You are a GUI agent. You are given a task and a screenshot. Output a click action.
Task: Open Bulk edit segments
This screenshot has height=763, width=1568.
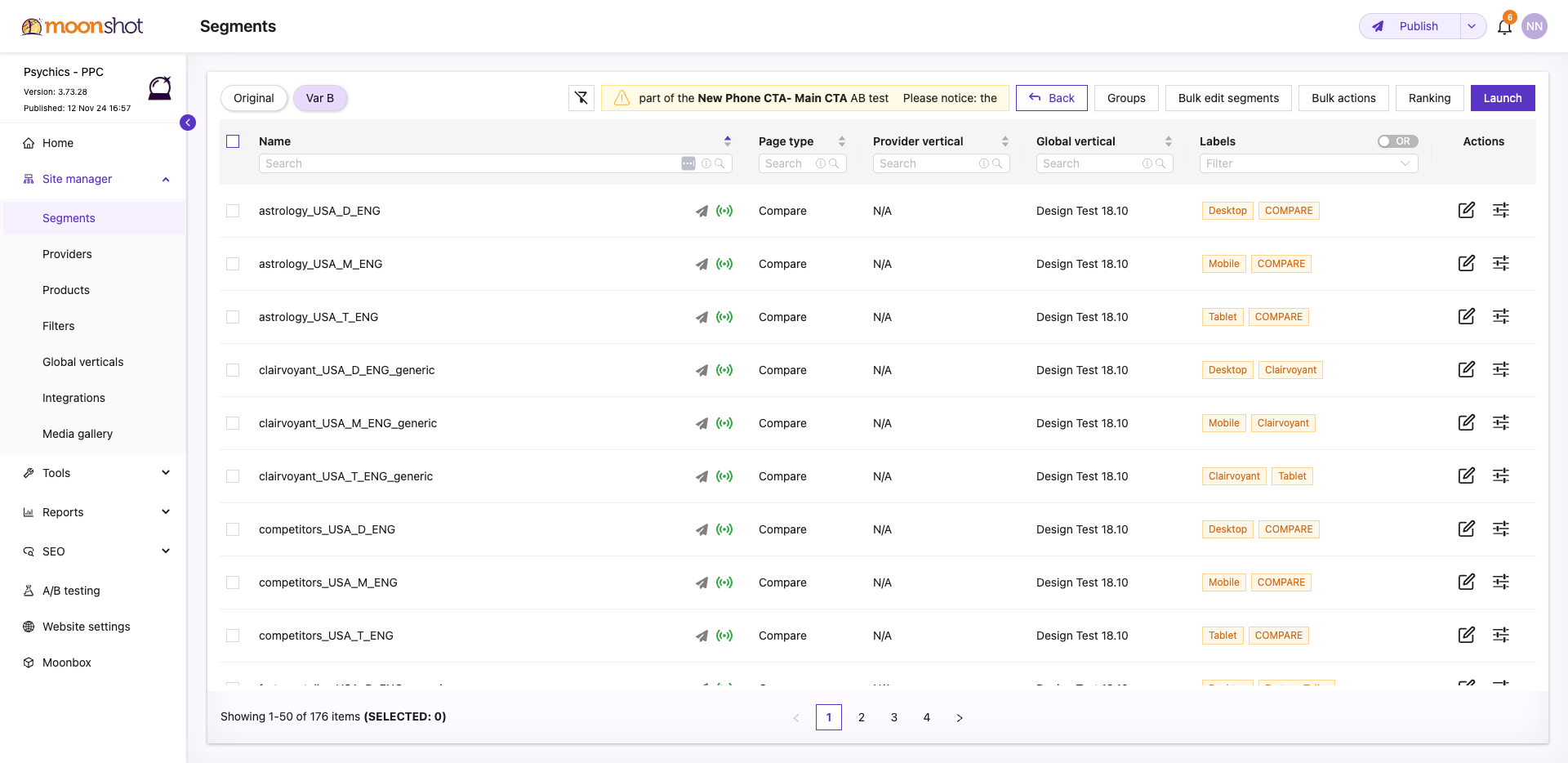[1228, 98]
